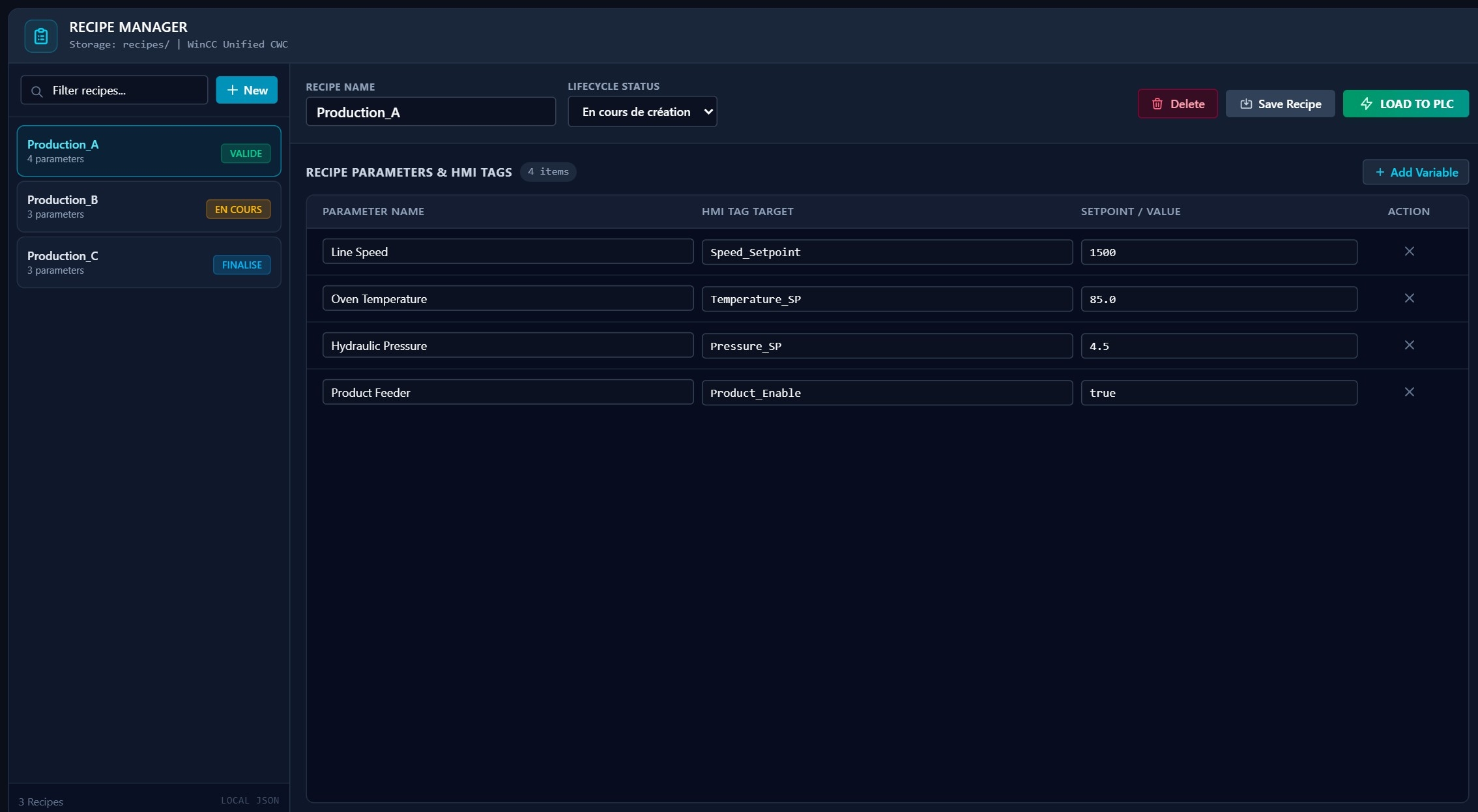Click the EN COURS status badge
The image size is (1478, 812).
pos(238,209)
